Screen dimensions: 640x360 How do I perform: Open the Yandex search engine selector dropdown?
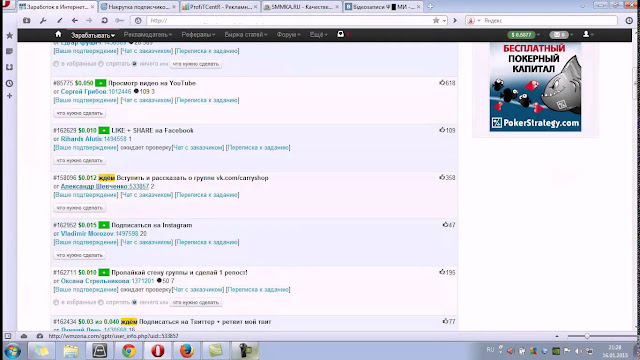(474, 20)
